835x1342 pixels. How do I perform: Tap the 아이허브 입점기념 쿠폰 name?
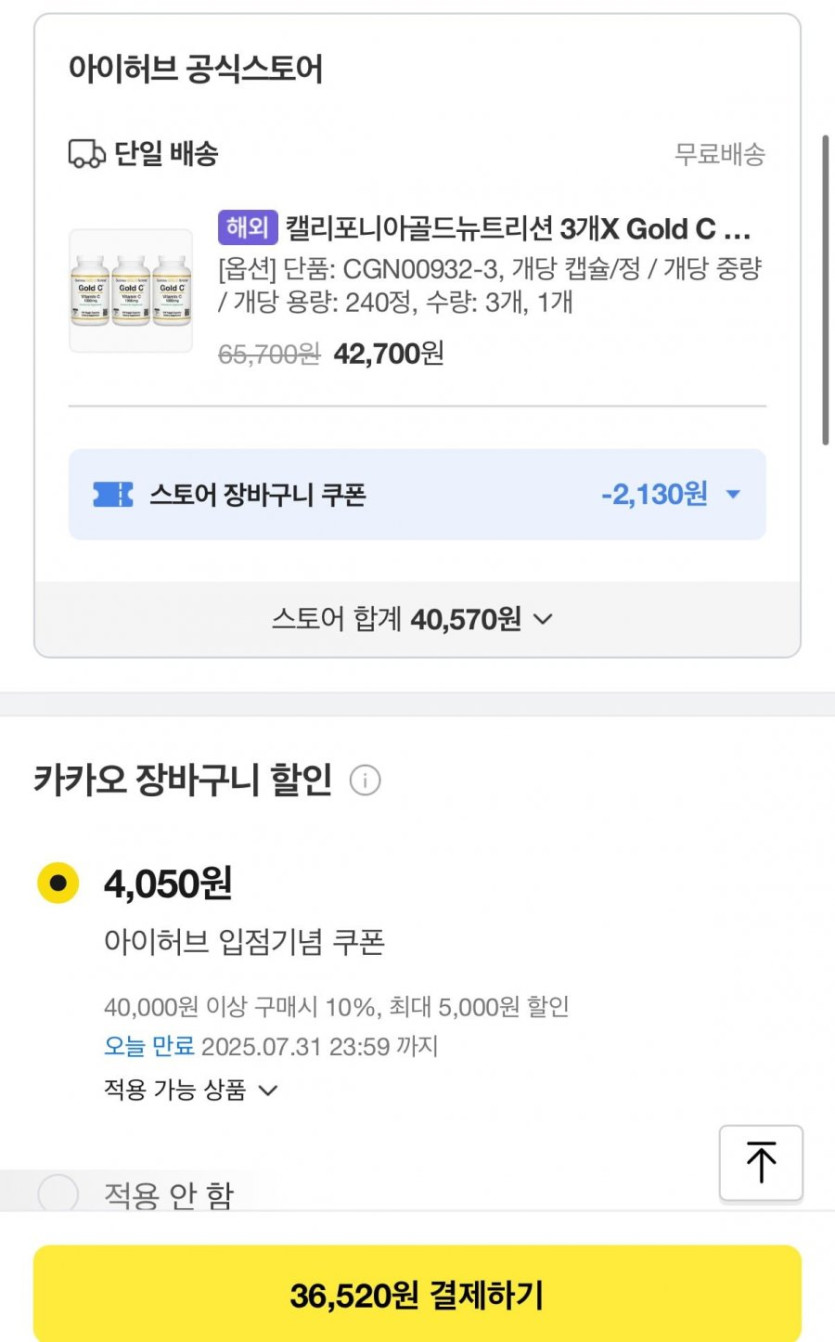[x=244, y=942]
